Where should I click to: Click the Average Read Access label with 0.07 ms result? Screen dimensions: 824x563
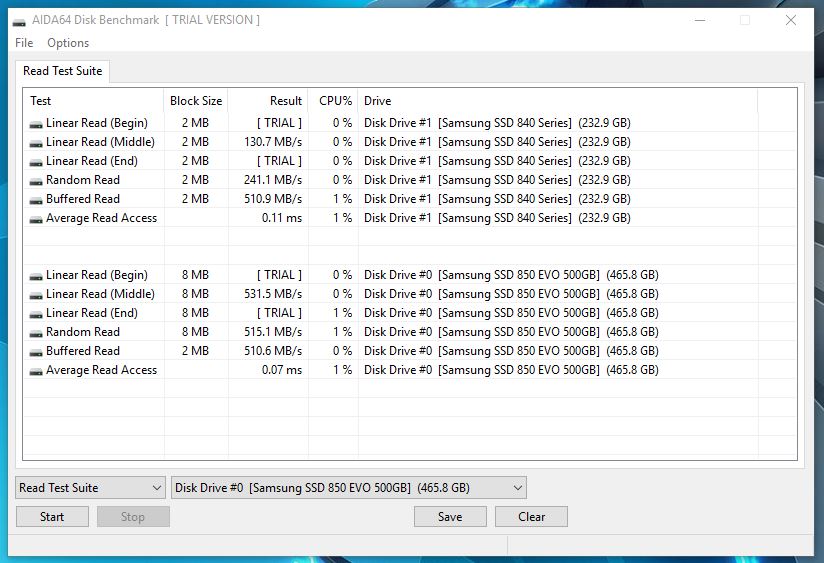101,370
